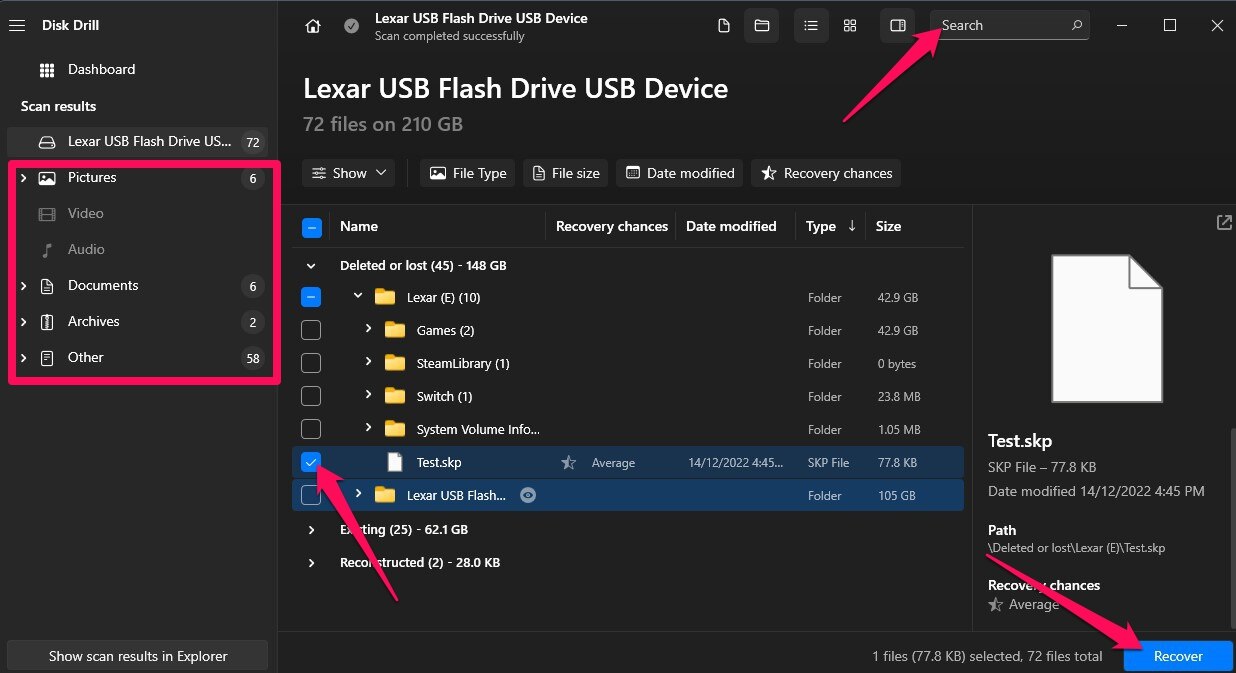Viewport: 1236px width, 673px height.
Task: Check the System Volume Info checkbox
Action: (x=311, y=429)
